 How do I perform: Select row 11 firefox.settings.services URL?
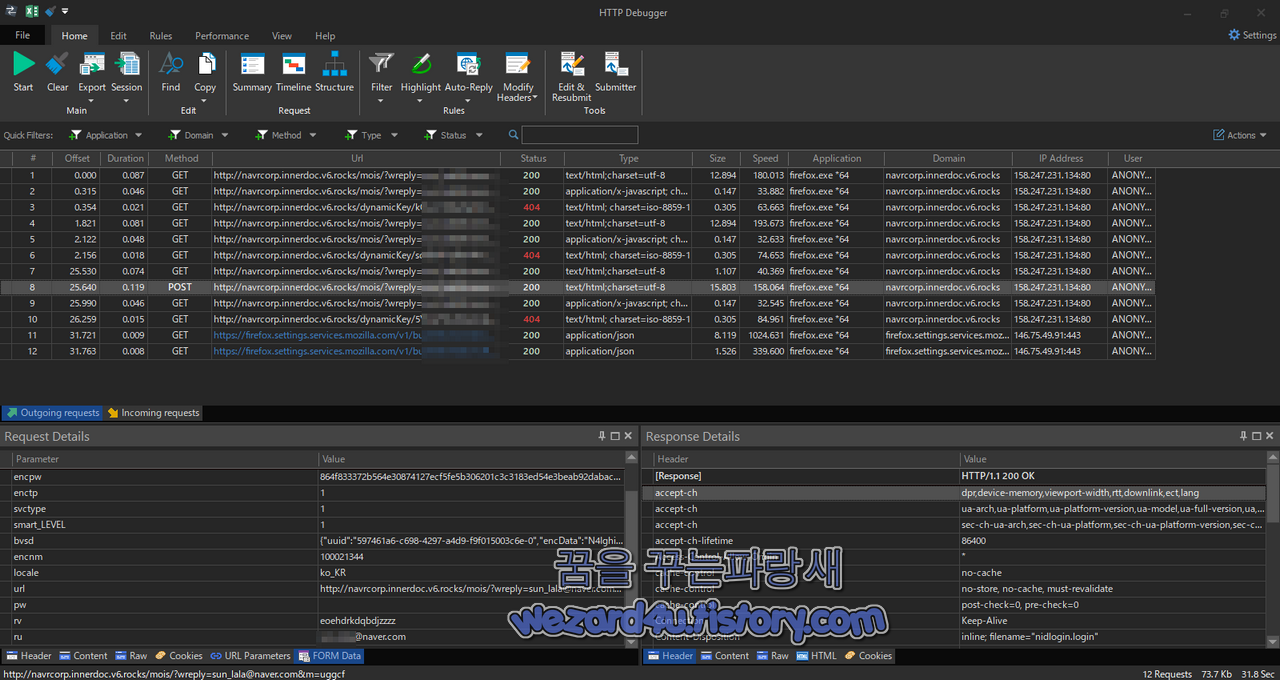click(x=578, y=335)
